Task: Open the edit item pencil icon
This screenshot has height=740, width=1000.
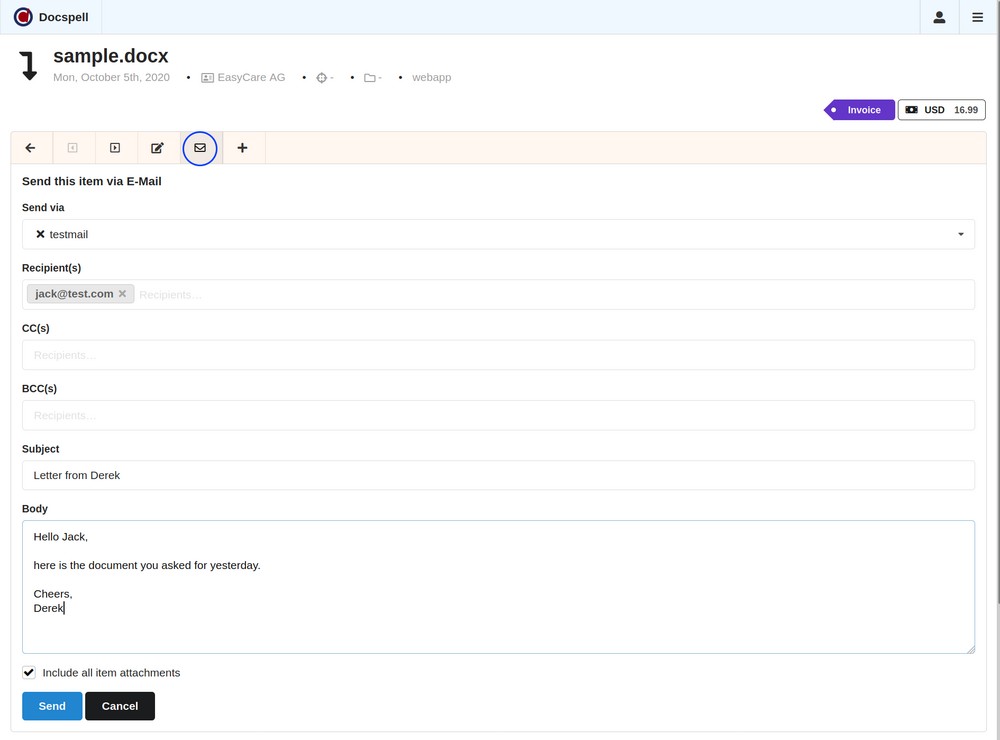Action: pos(157,148)
